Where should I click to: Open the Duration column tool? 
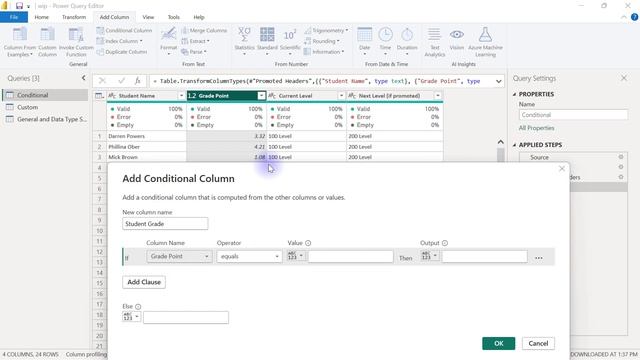coord(407,42)
